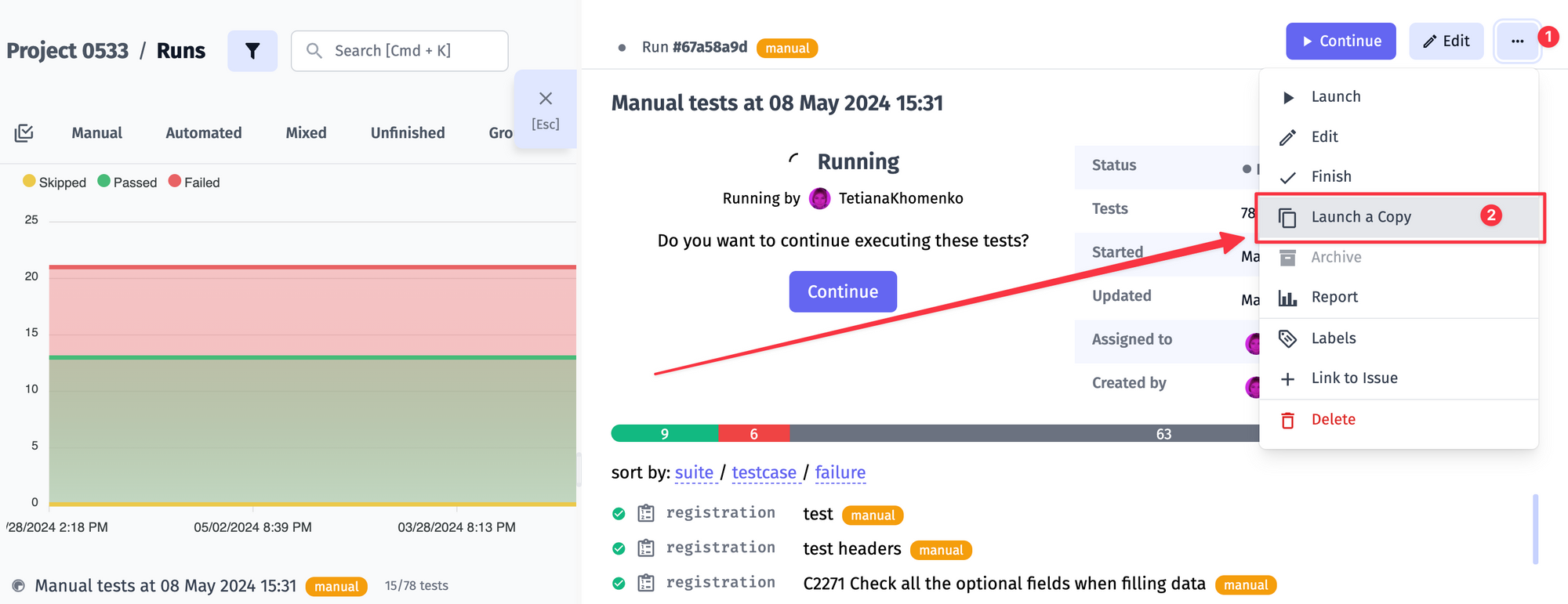The image size is (1568, 604).
Task: Choose Launch a Copy menu item
Action: tap(1399, 217)
